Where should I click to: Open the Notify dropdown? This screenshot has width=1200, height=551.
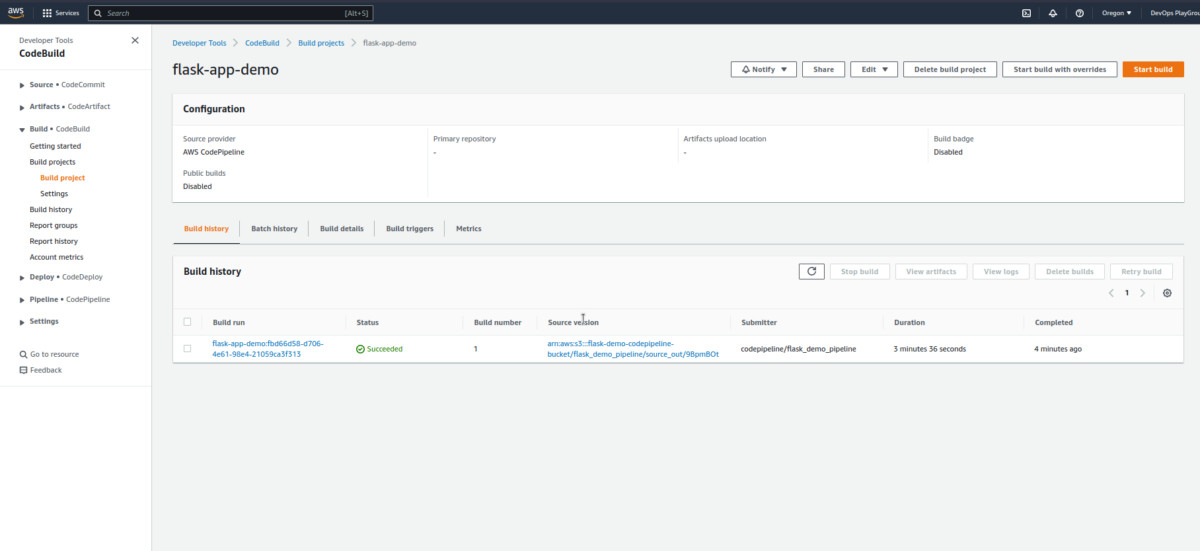click(x=763, y=69)
